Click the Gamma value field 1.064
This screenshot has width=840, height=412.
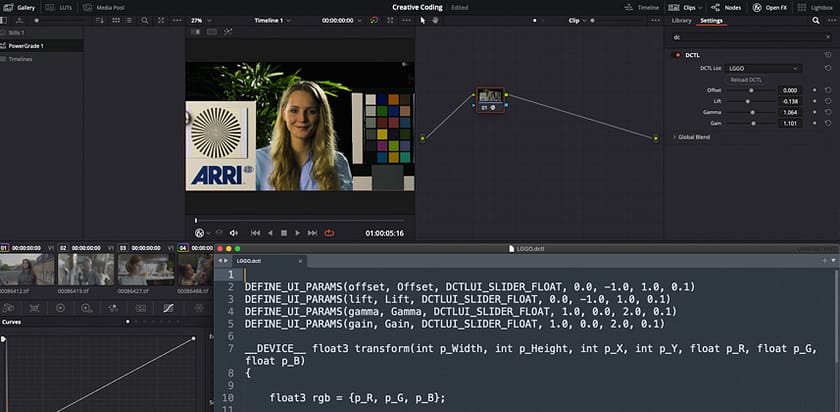[x=790, y=113]
